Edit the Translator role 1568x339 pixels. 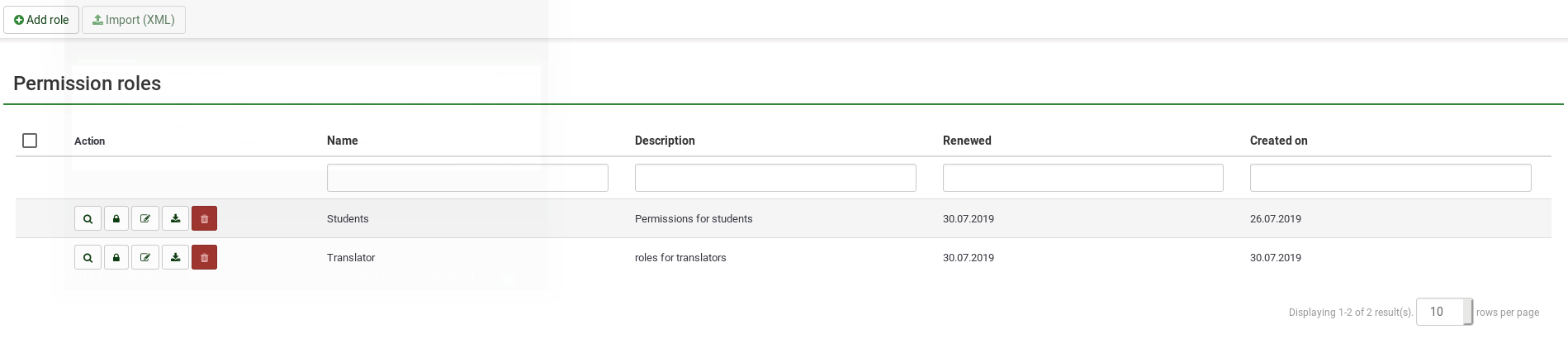pyautogui.click(x=145, y=257)
